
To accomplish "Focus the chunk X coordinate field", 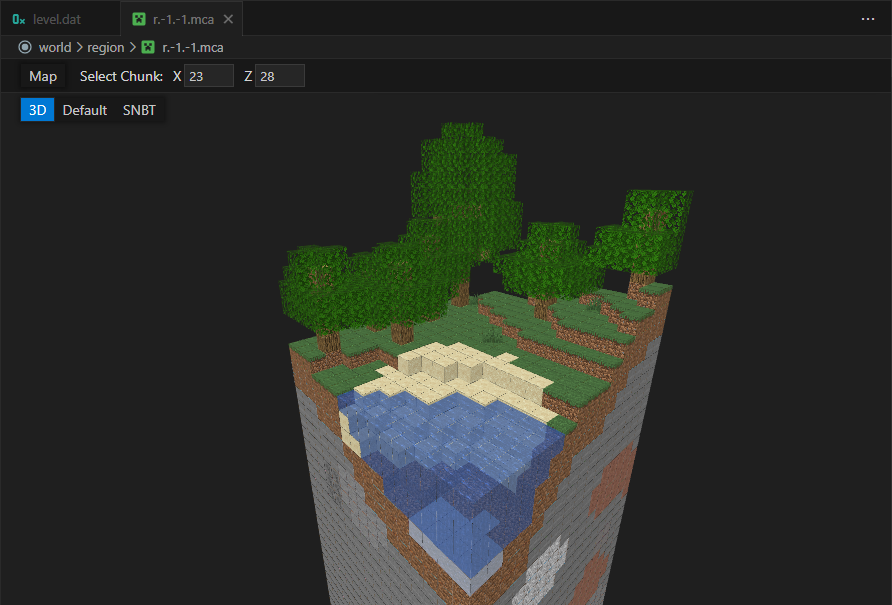I will click(x=209, y=76).
